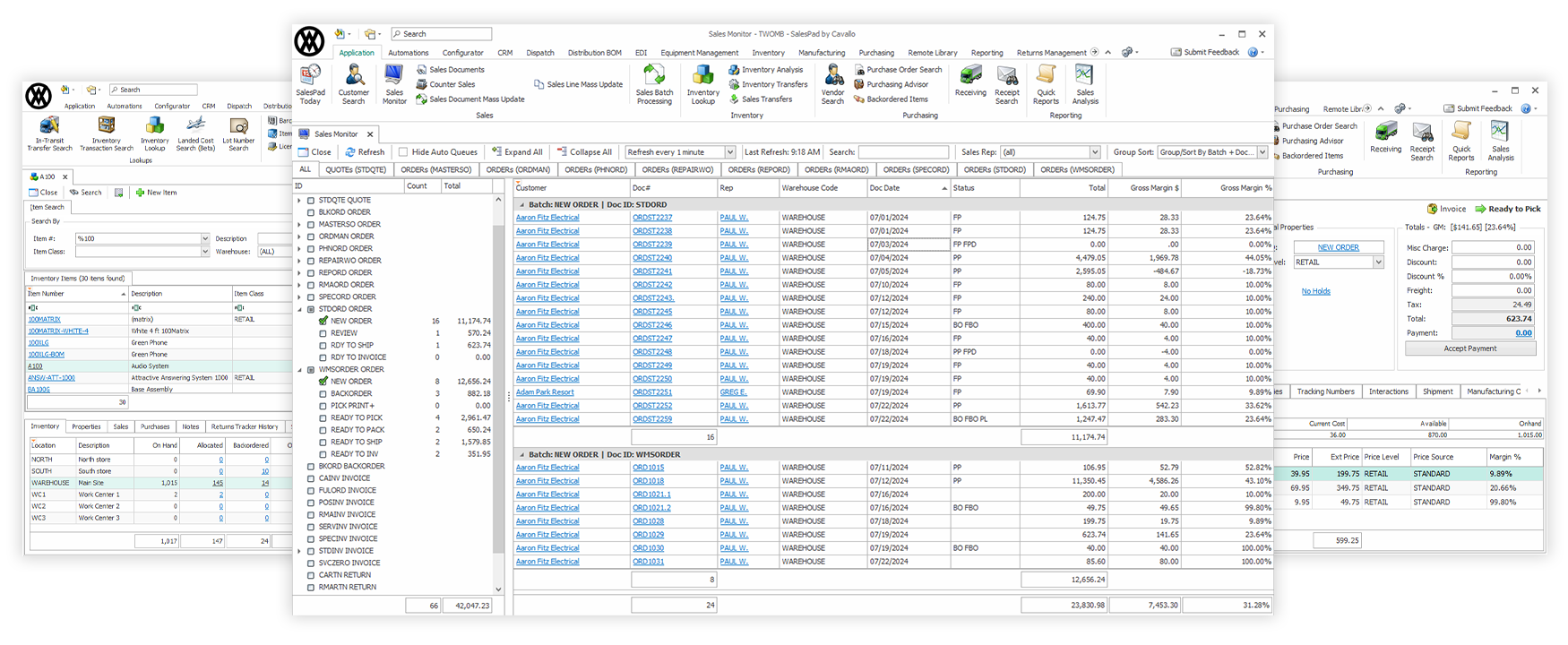Open Sales Analysis in the main ribbon
Viewport: 1568px width, 645px height.
pos(1085,84)
